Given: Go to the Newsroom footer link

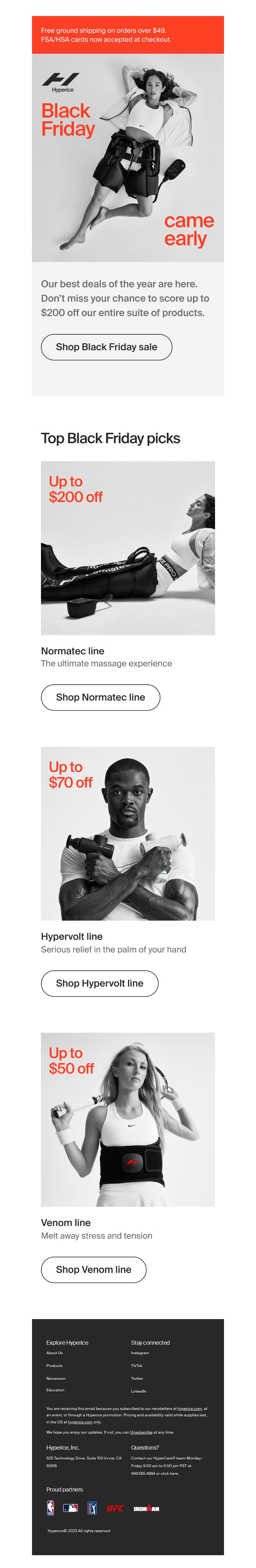Looking at the screenshot, I should pos(56,1378).
